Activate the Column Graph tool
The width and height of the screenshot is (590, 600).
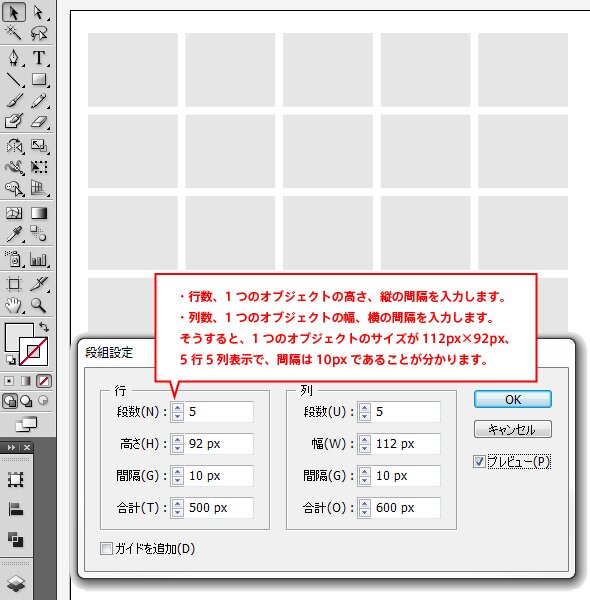click(38, 259)
